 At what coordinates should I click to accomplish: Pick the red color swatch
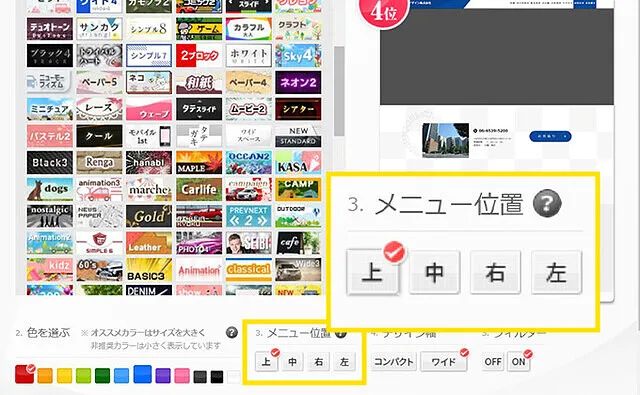pyautogui.click(x=24, y=374)
